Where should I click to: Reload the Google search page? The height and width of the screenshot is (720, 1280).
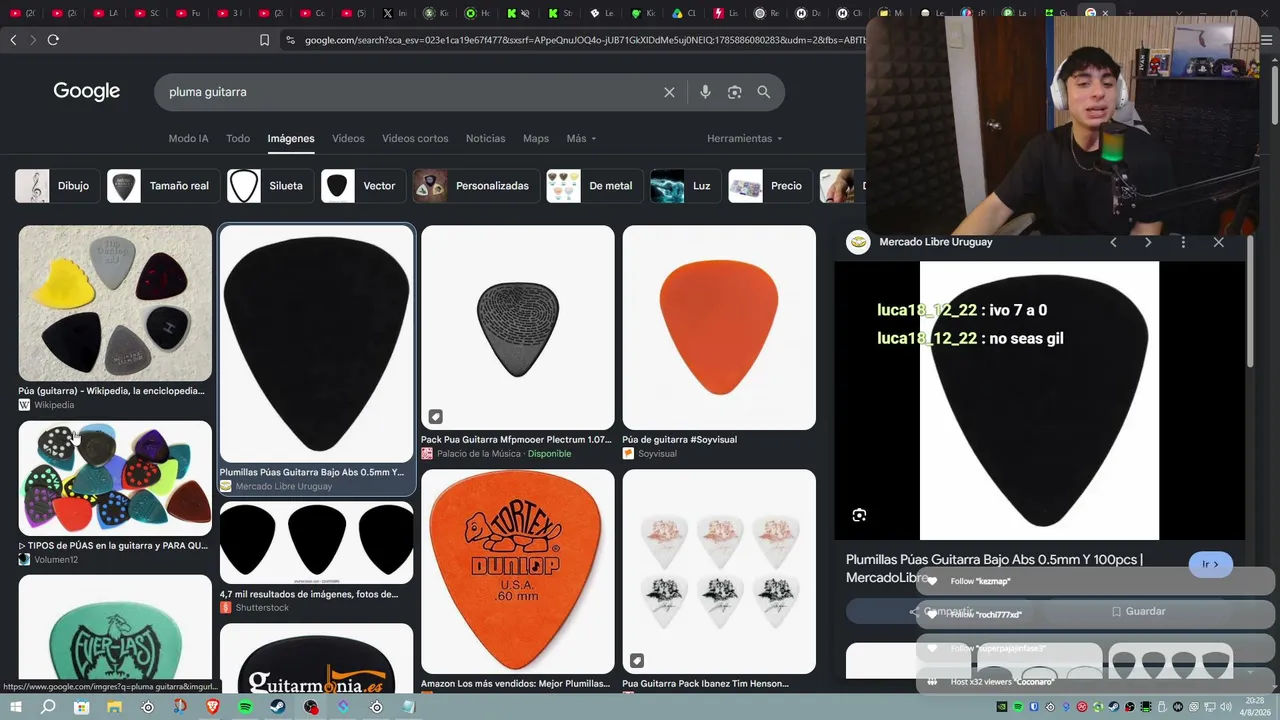pos(53,40)
